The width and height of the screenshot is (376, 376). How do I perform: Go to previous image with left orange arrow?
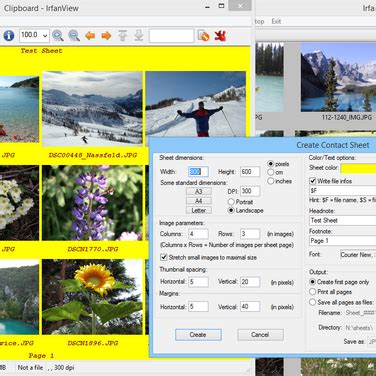pyautogui.click(x=90, y=35)
